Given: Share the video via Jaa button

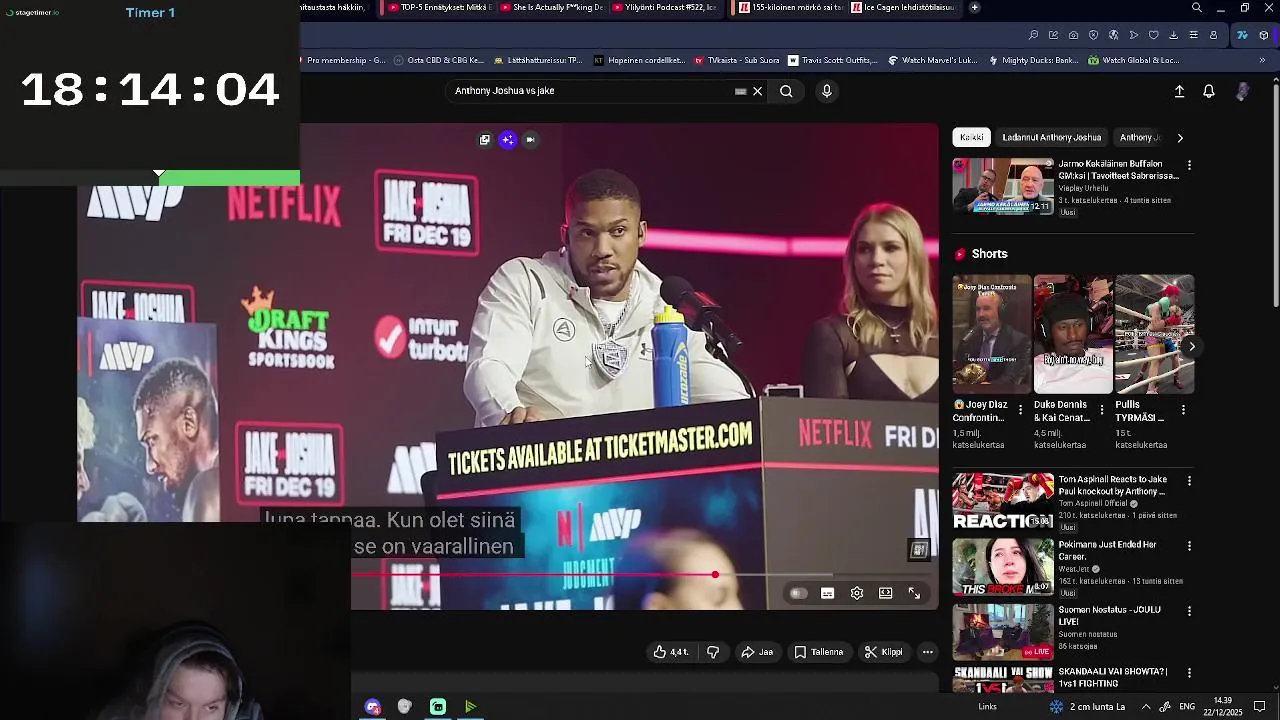Looking at the screenshot, I should click(757, 652).
